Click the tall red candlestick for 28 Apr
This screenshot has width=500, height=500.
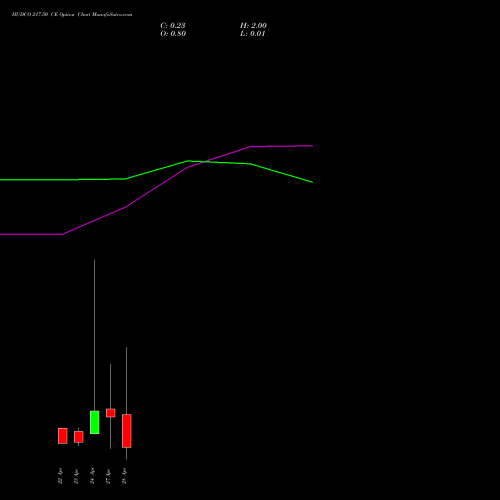click(x=127, y=431)
